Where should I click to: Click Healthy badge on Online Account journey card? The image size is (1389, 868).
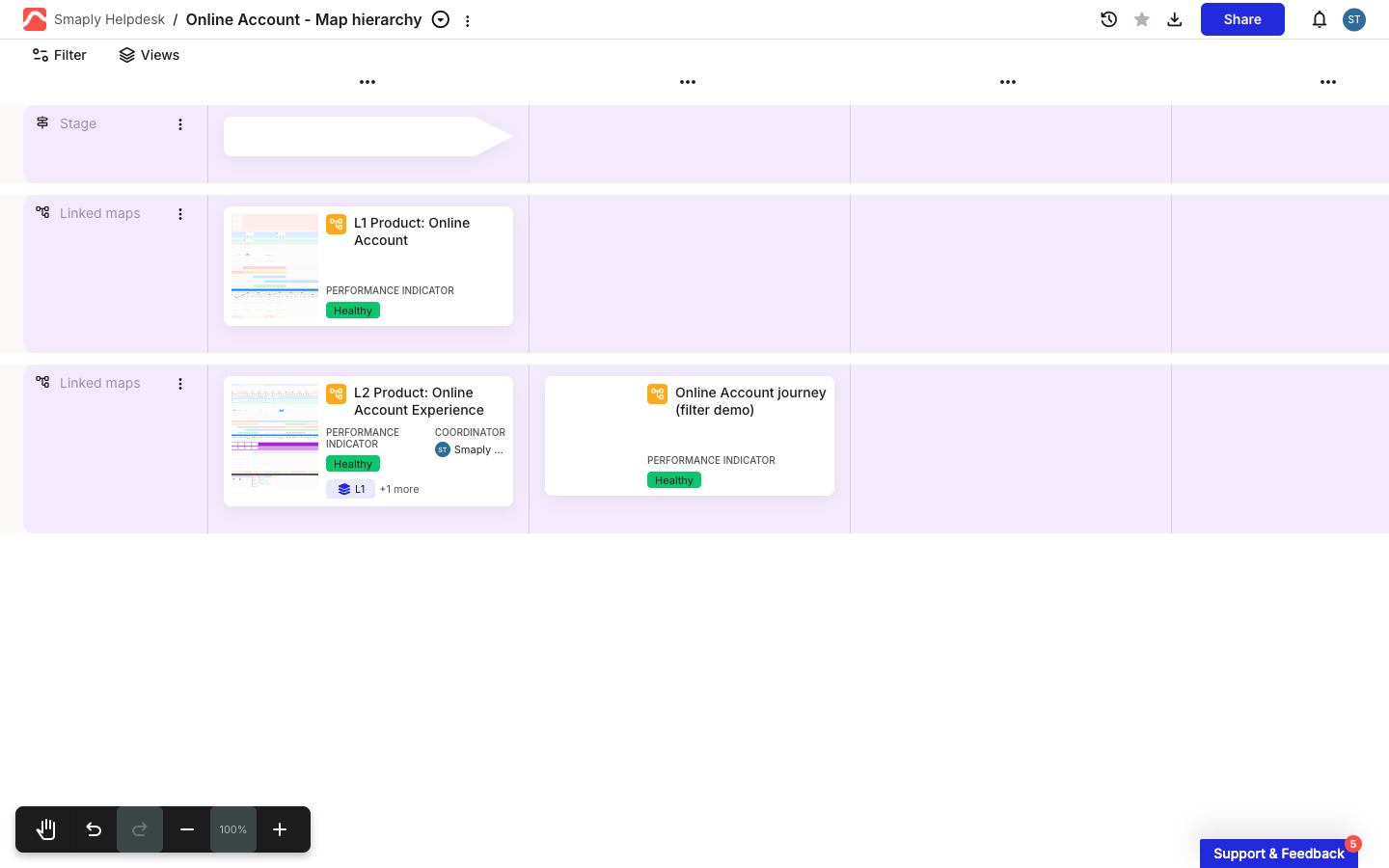(x=674, y=480)
